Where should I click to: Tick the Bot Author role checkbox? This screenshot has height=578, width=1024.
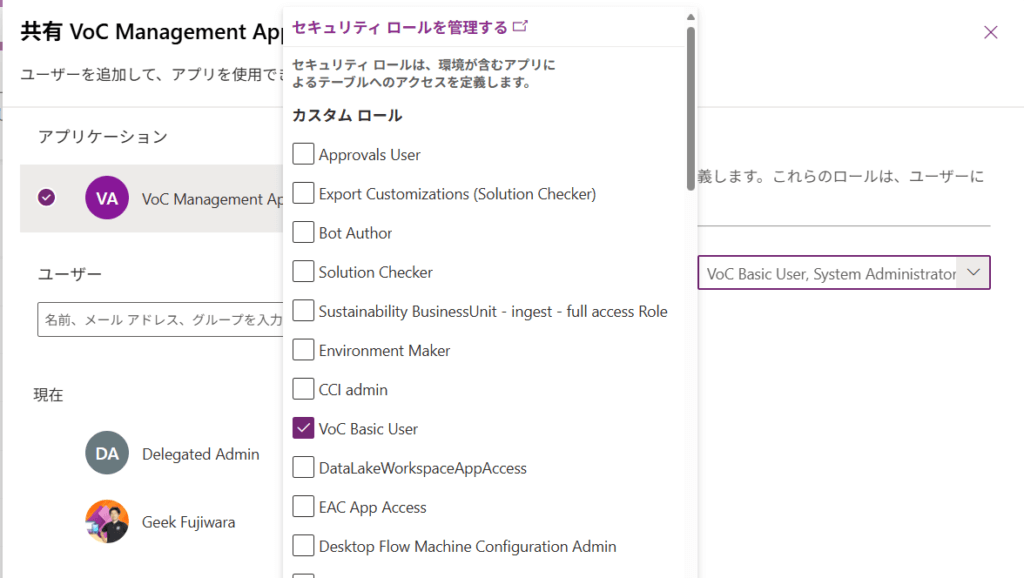click(x=303, y=232)
